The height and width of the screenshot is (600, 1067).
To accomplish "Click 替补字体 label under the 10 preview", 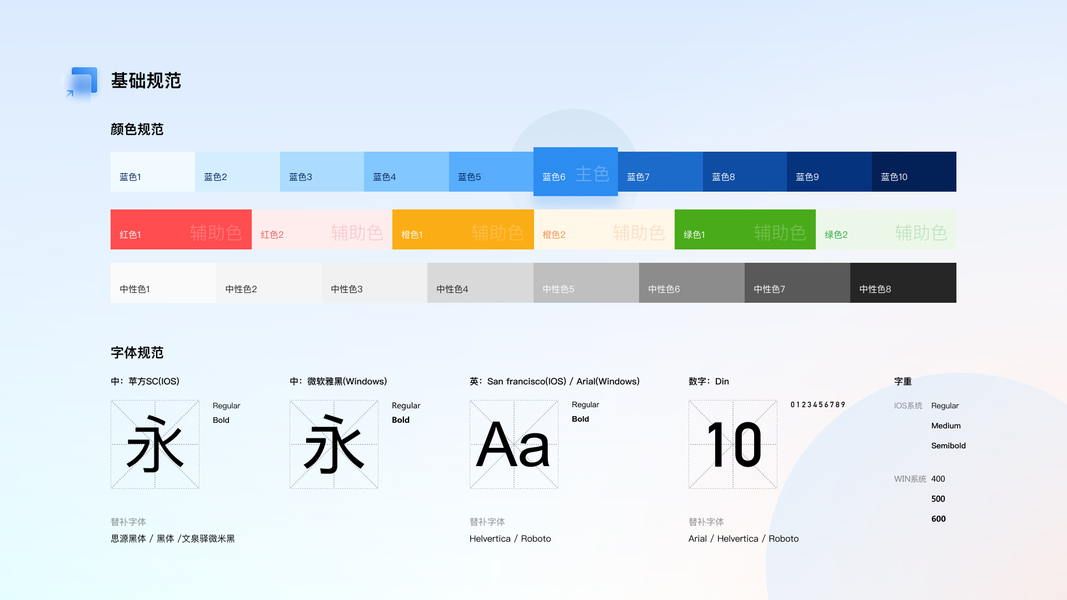I will (x=706, y=522).
